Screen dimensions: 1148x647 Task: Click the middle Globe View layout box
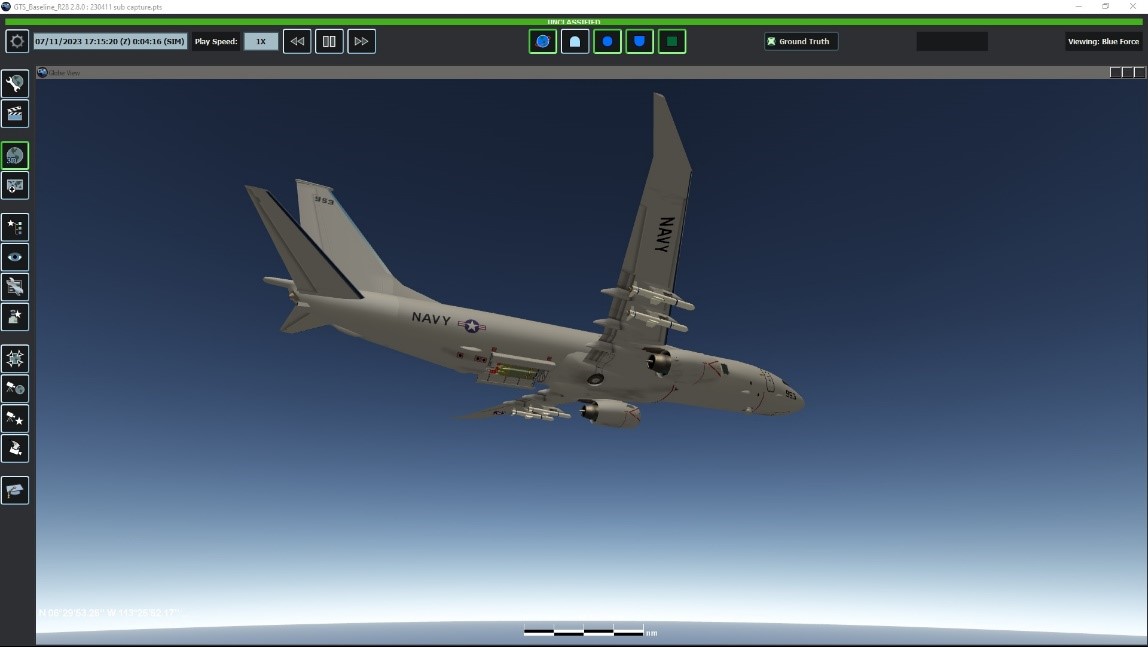pyautogui.click(x=1128, y=72)
